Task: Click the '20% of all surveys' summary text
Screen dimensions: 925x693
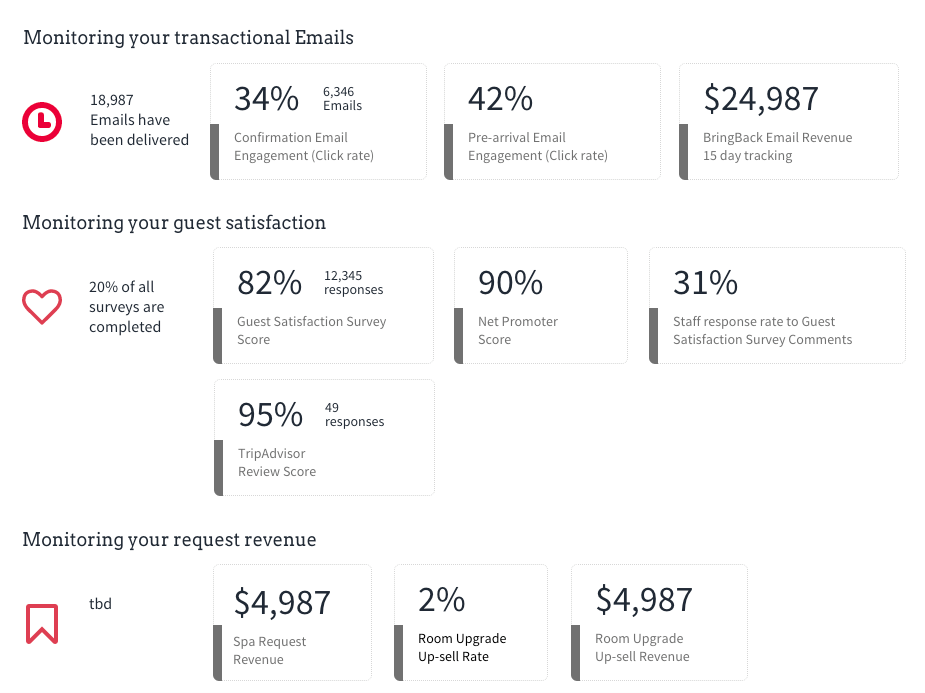Action: [x=126, y=306]
